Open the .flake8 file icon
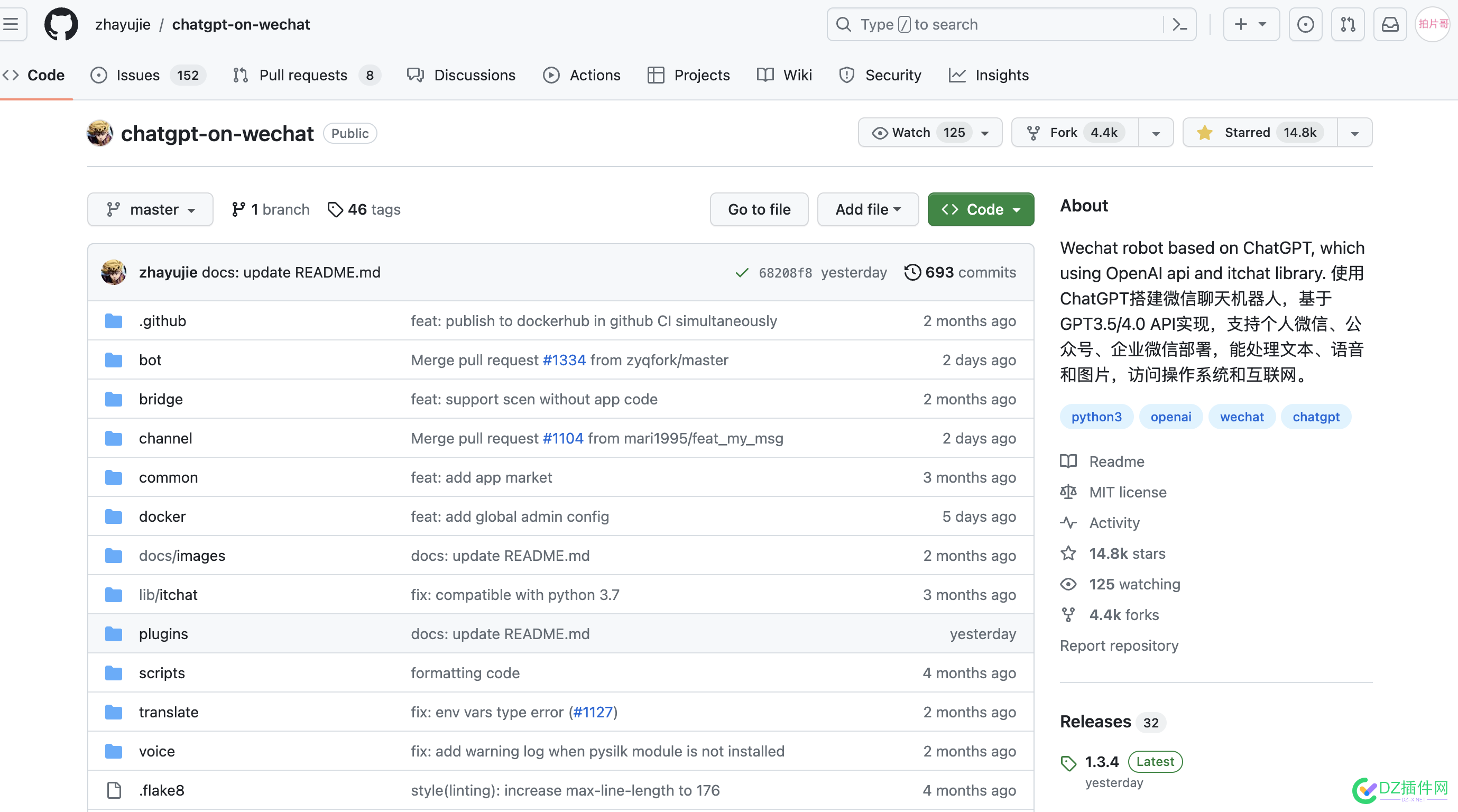This screenshot has height=812, width=1458. 114,790
